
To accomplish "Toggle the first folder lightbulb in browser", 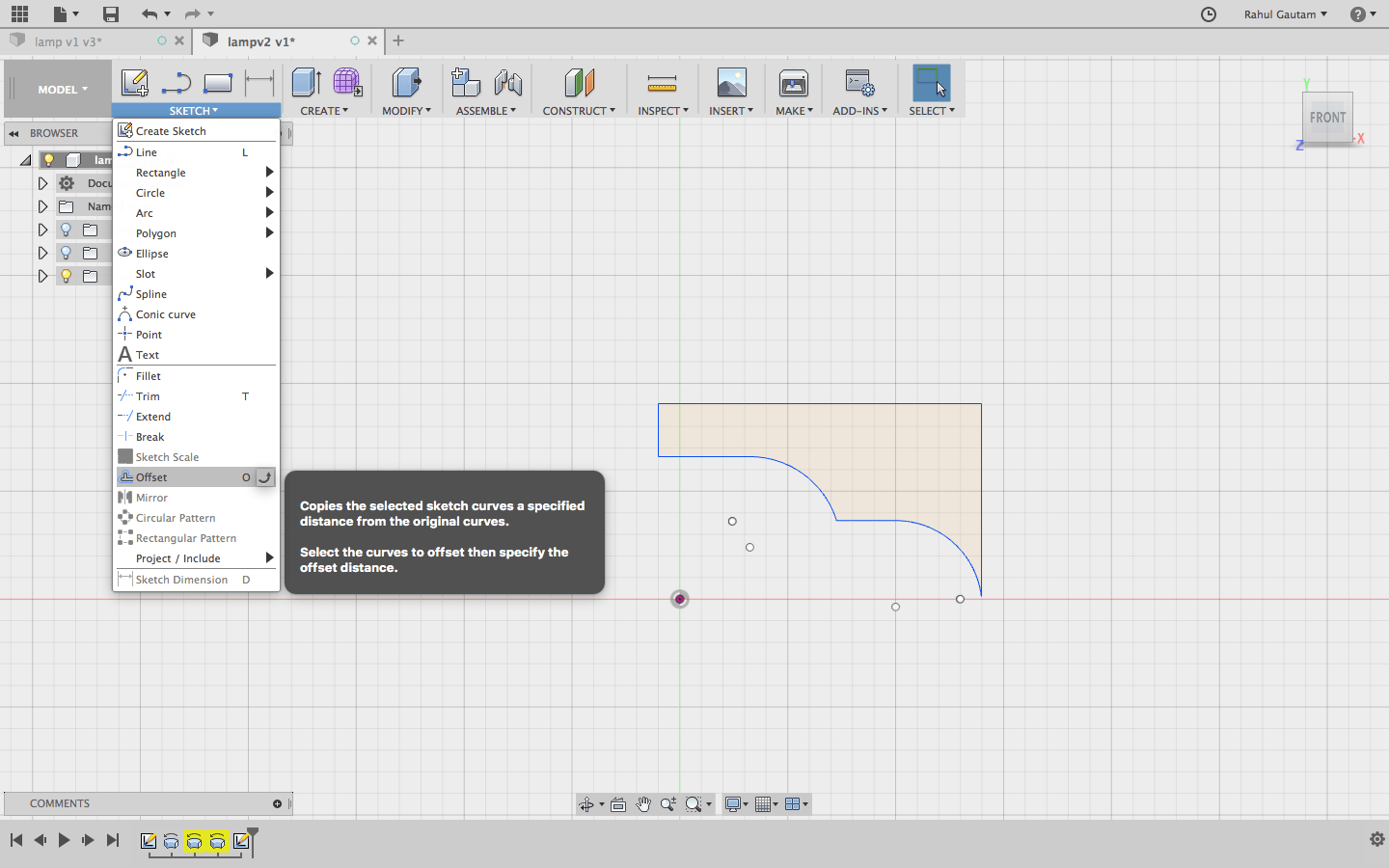I will pyautogui.click(x=66, y=230).
